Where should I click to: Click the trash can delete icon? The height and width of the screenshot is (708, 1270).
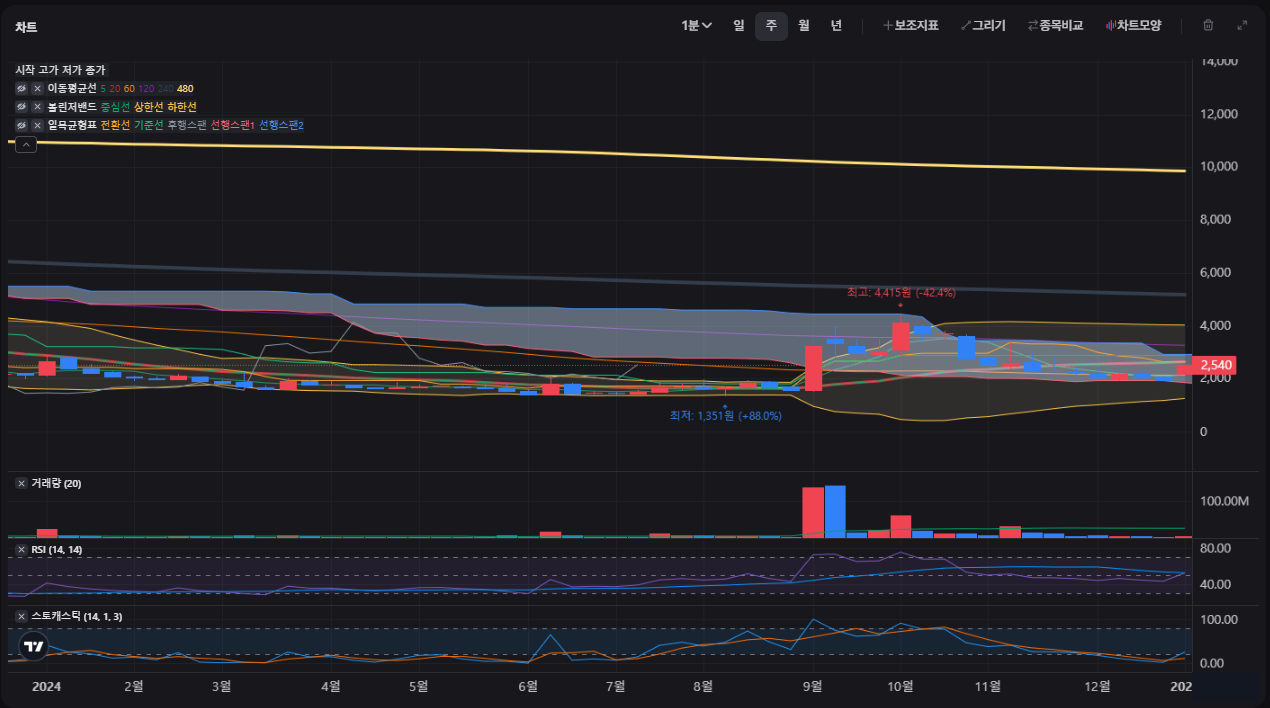1208,26
